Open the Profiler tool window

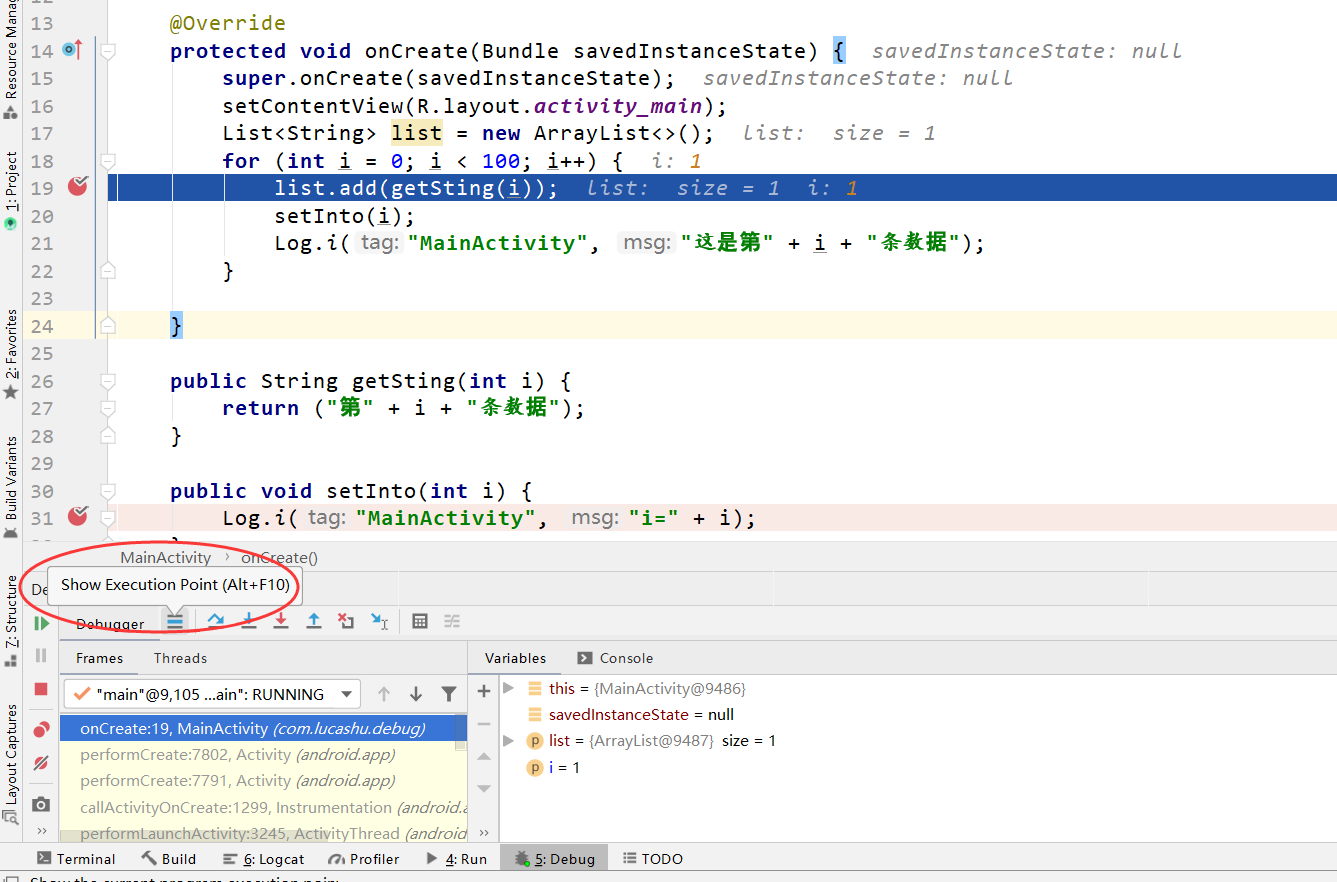click(364, 858)
